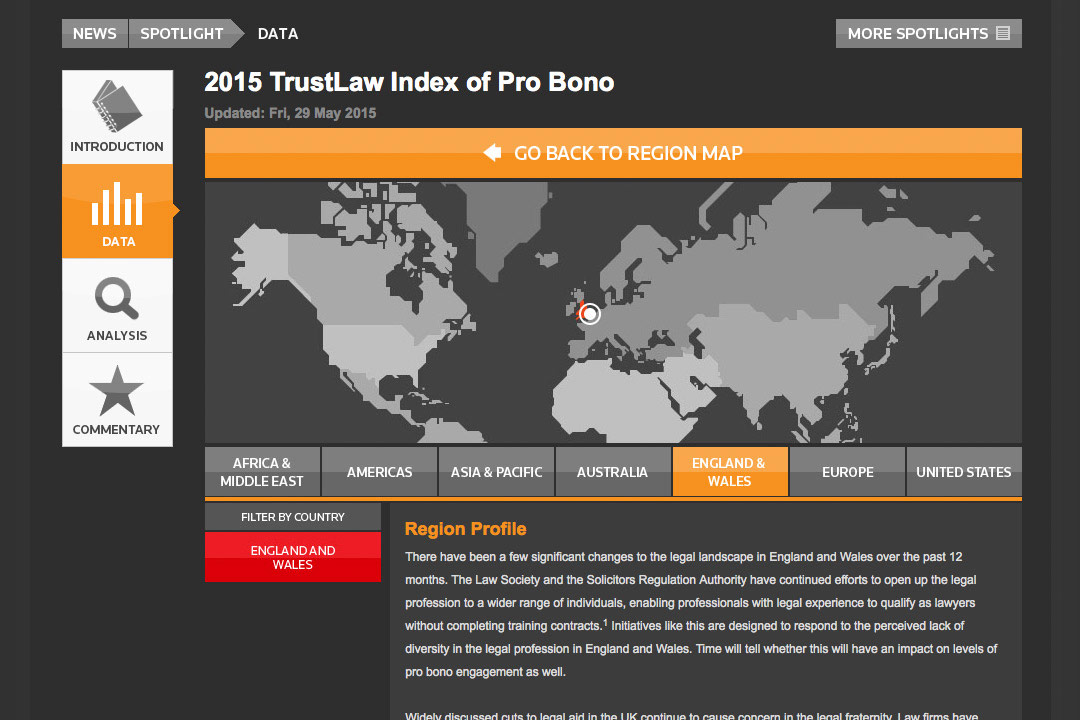Open the More Spotlights menu

point(928,34)
